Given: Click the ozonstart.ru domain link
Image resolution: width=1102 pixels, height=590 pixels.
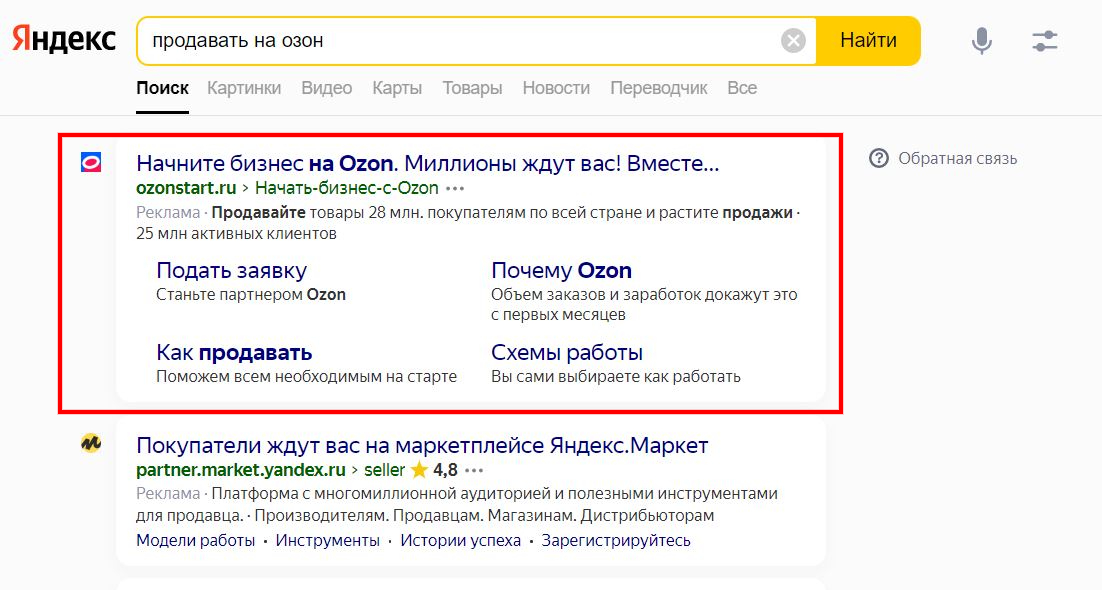Looking at the screenshot, I should [x=186, y=188].
